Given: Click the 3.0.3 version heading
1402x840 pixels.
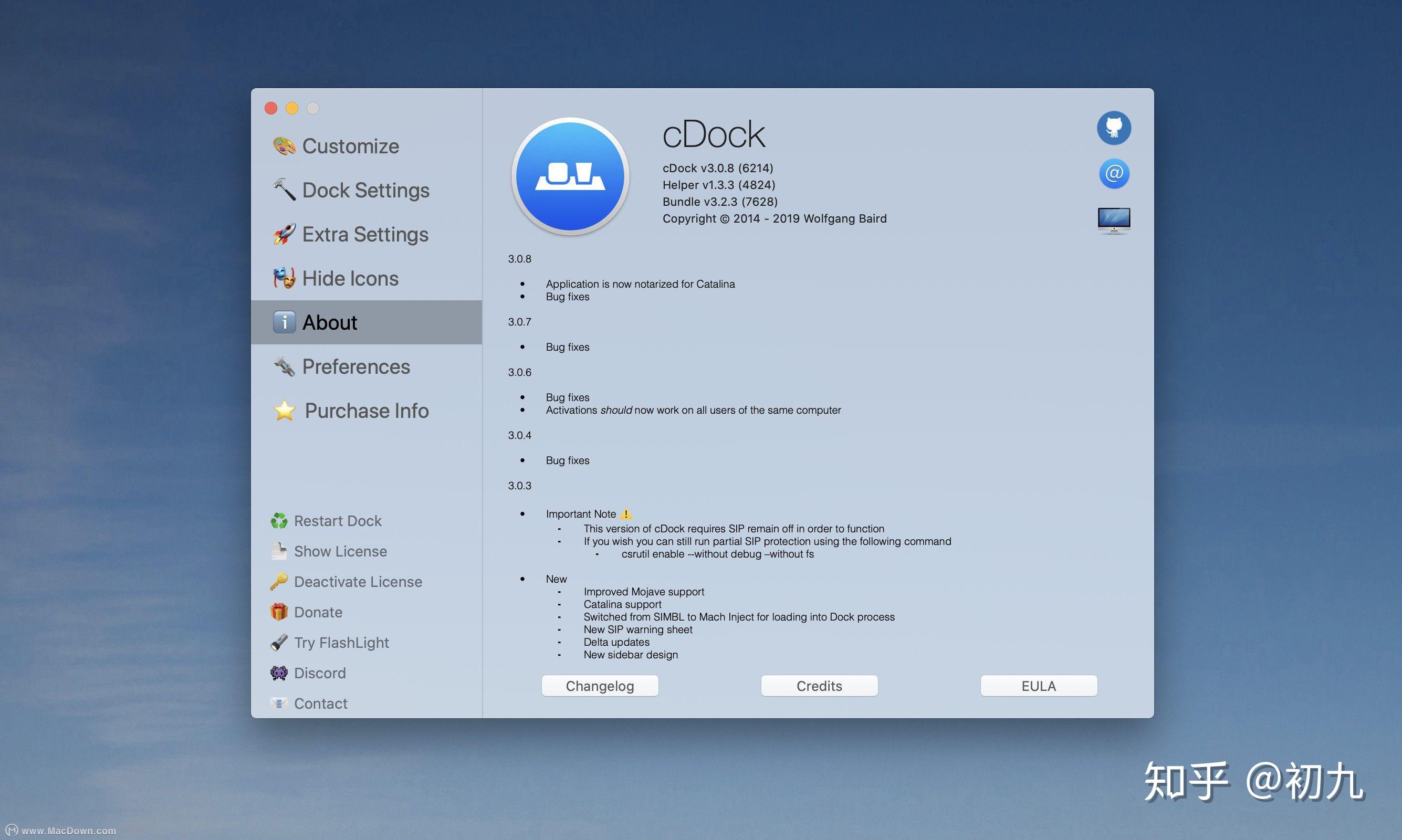Looking at the screenshot, I should 520,486.
